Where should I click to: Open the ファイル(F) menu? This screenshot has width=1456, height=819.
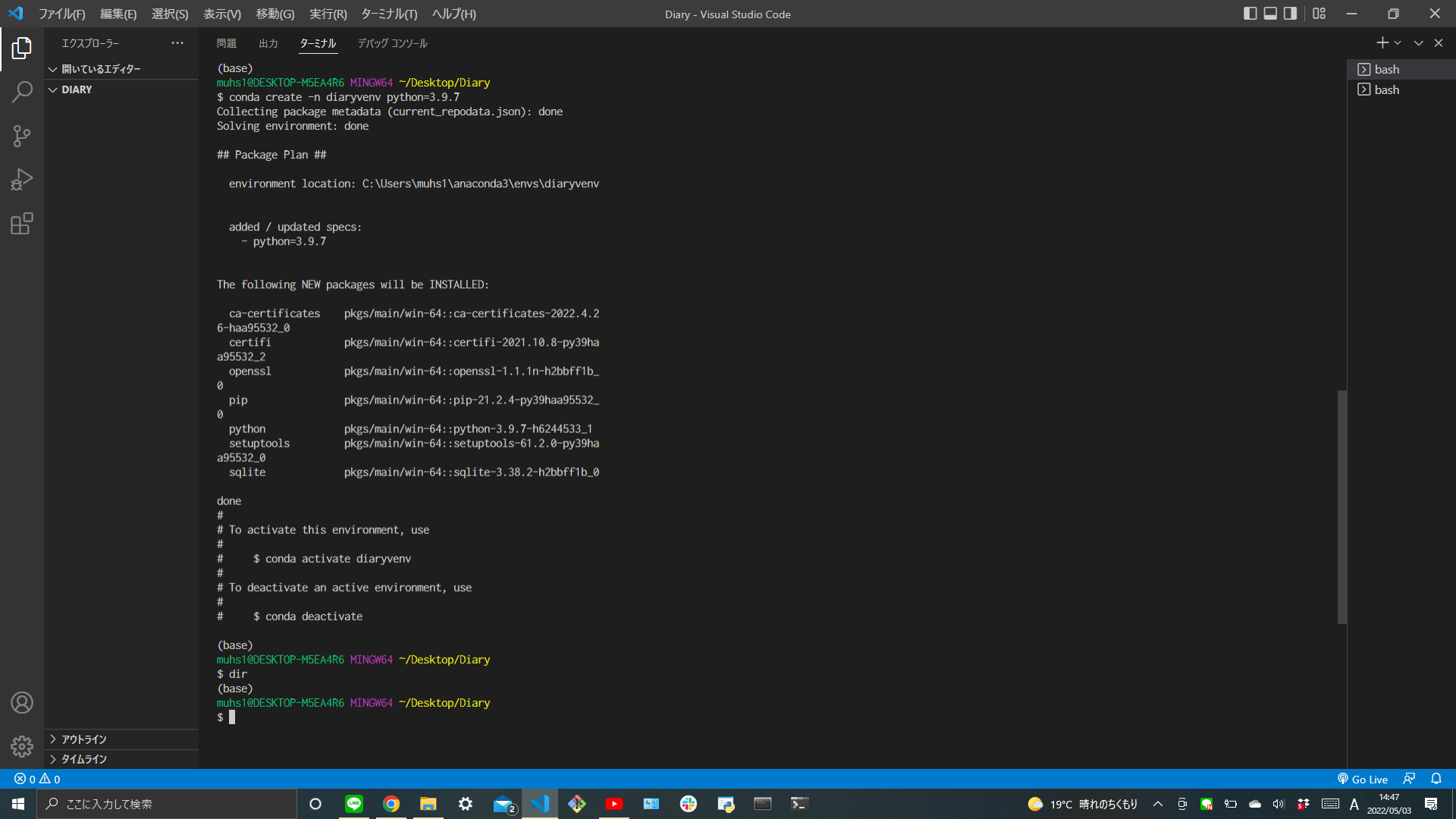[x=62, y=14]
